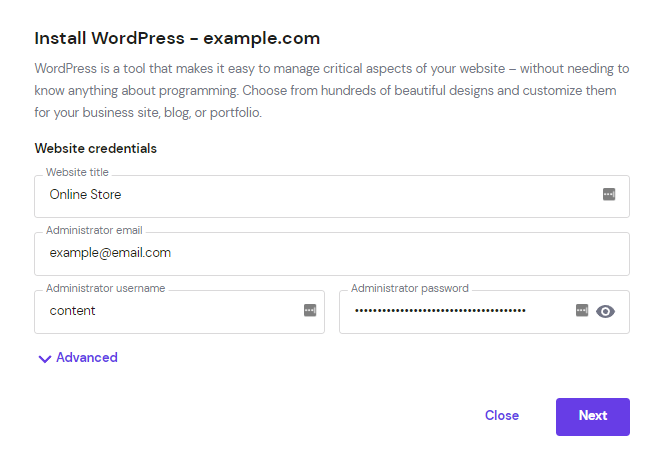The height and width of the screenshot is (475, 662).
Task: Click password manager icon in Website title field
Action: (x=608, y=194)
